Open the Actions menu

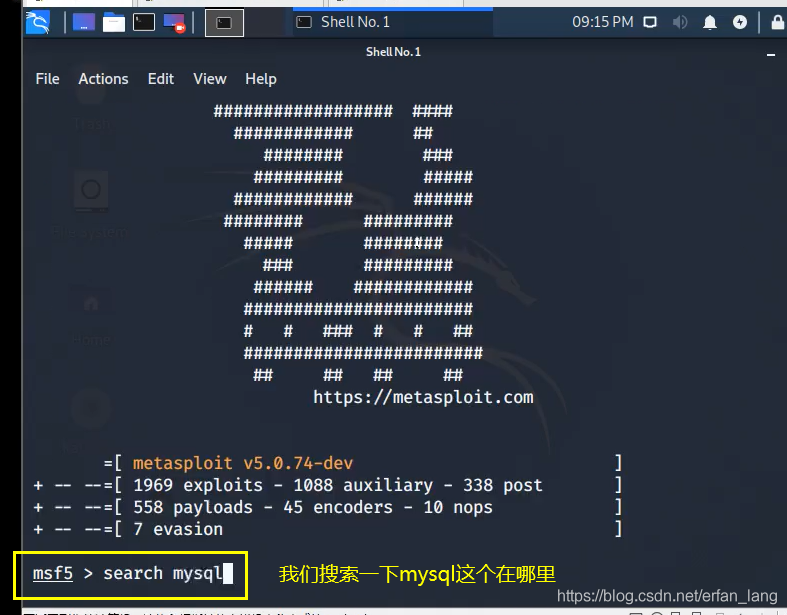click(103, 79)
